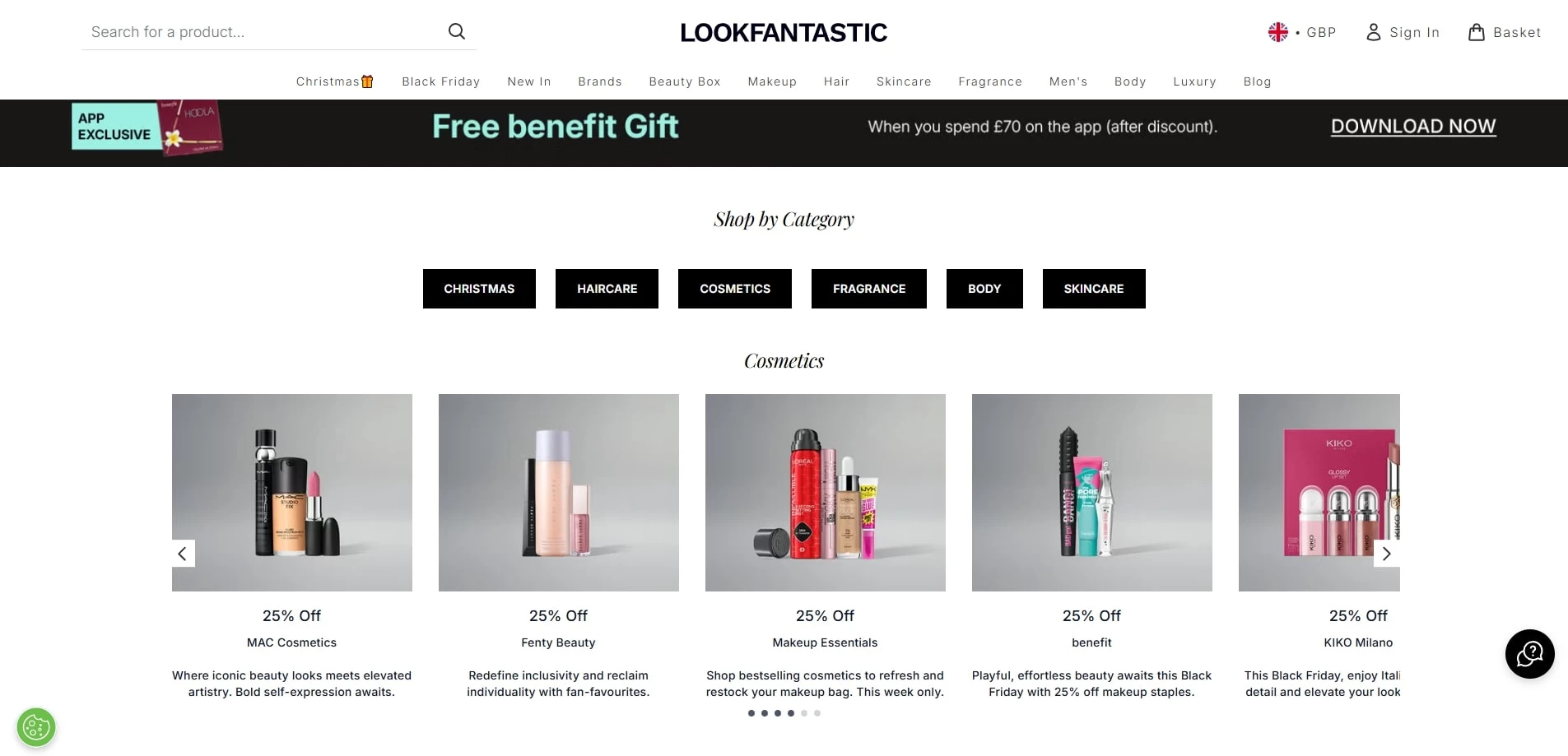Screen dimensions: 1568x756
Task: Click the UK flag currency icon
Action: pyautogui.click(x=1277, y=31)
